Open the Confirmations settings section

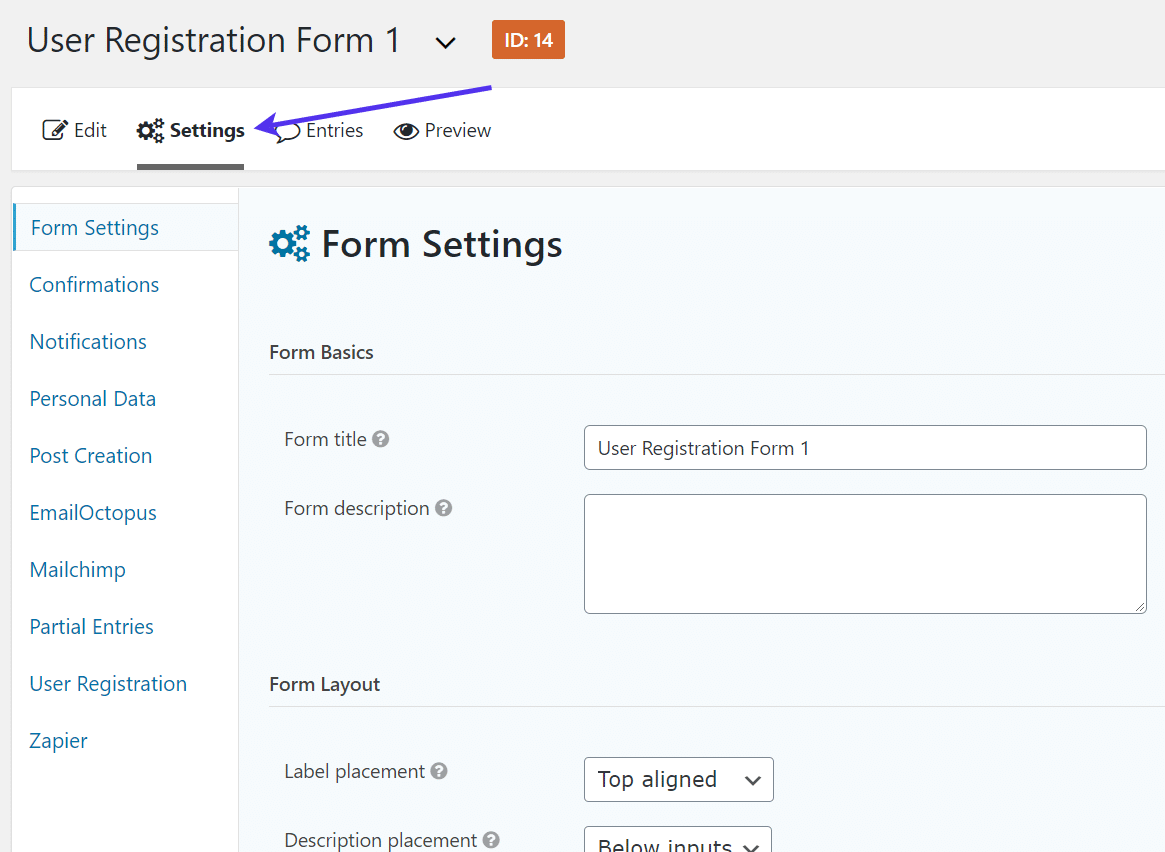point(94,284)
